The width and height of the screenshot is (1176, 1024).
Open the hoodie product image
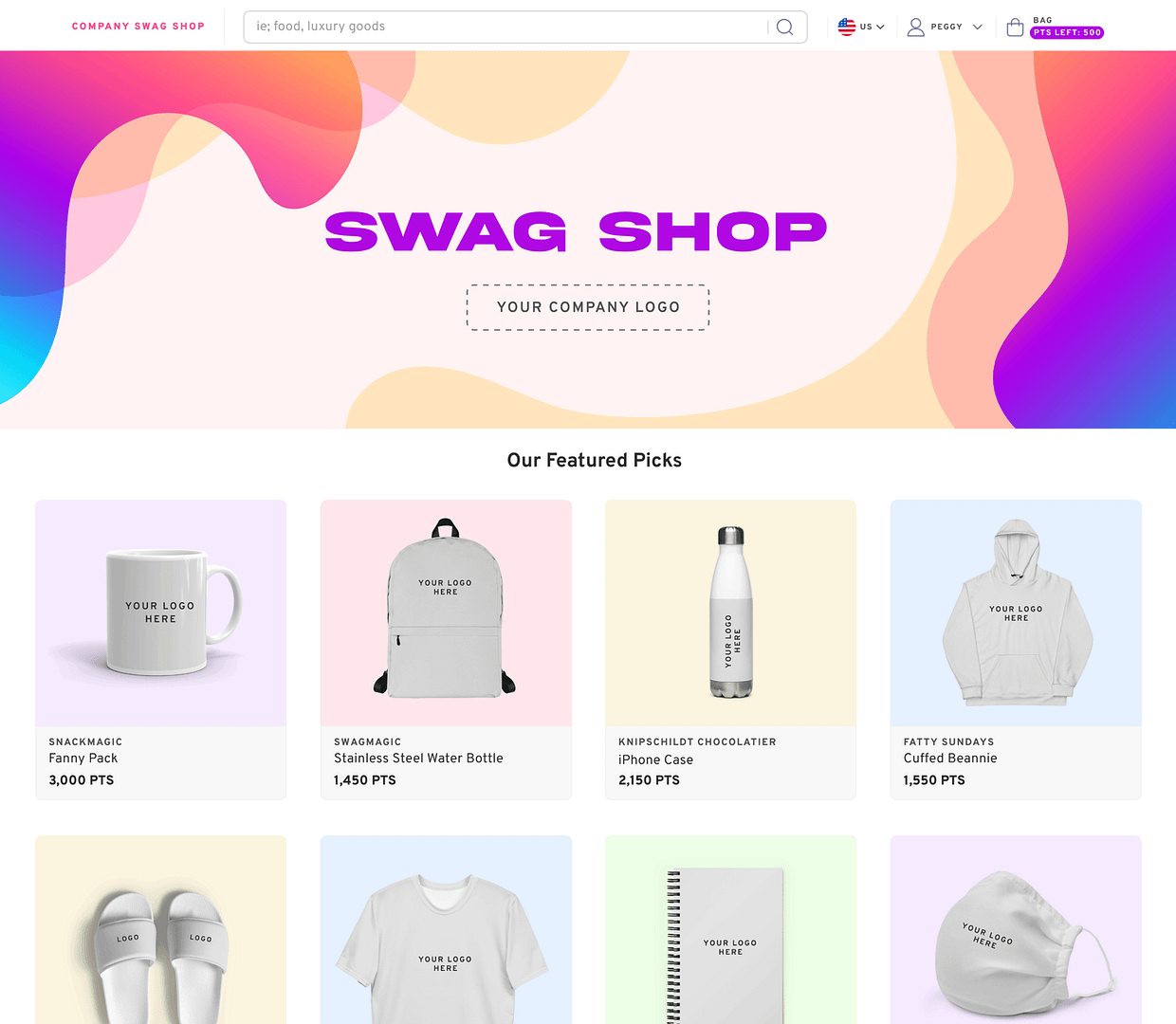point(1016,613)
